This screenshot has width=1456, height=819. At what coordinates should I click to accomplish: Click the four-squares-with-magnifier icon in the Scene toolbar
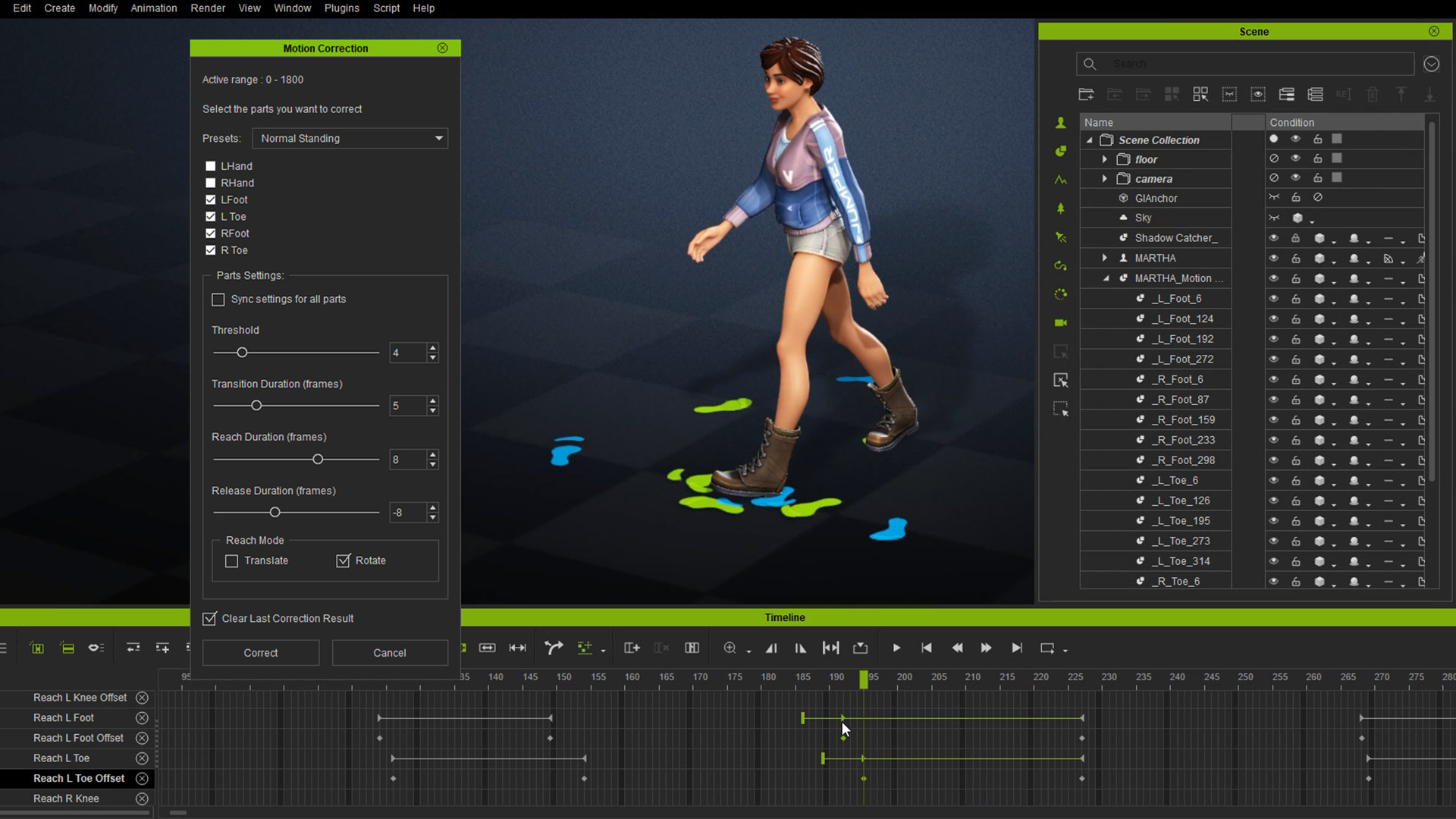point(1200,94)
